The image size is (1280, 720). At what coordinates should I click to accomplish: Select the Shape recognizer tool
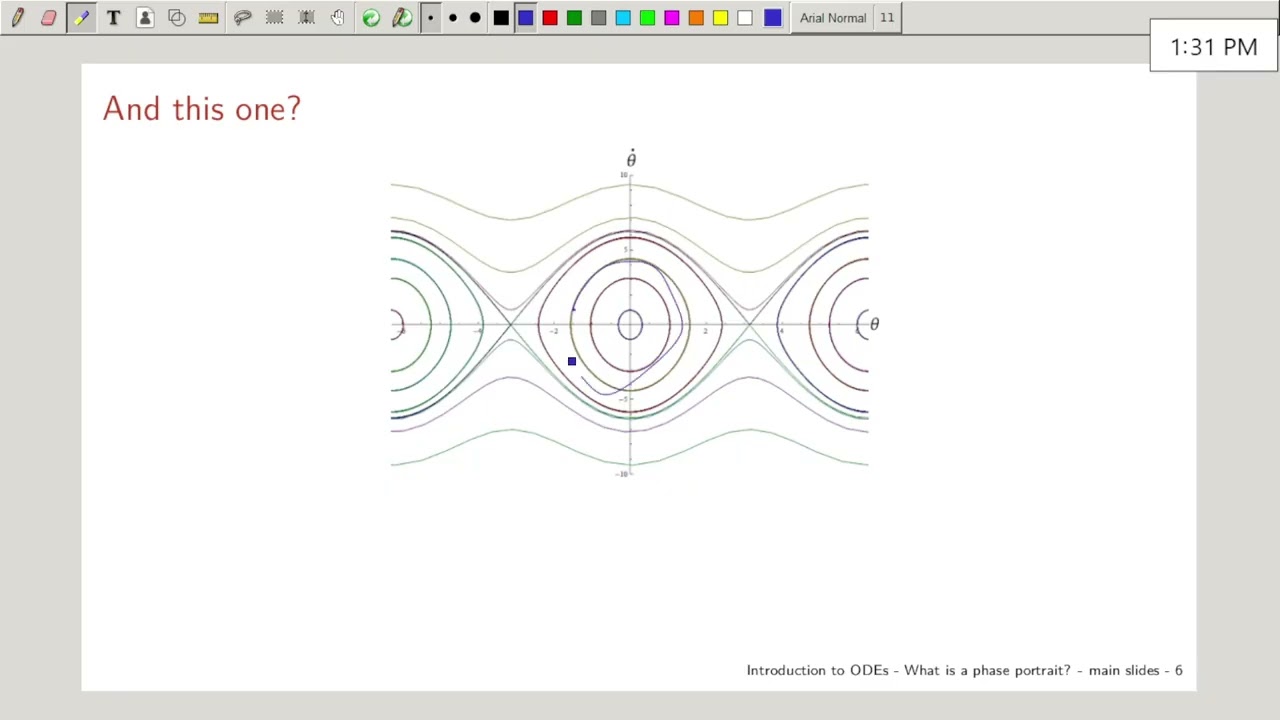coord(177,18)
